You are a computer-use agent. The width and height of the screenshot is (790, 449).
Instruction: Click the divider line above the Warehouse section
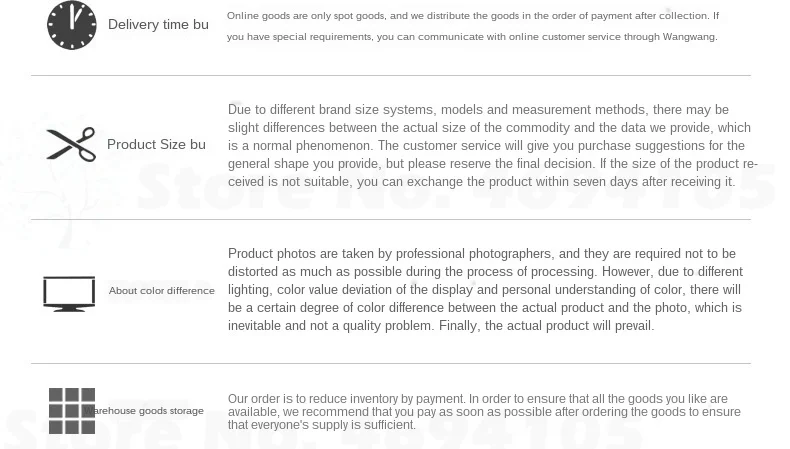point(391,363)
